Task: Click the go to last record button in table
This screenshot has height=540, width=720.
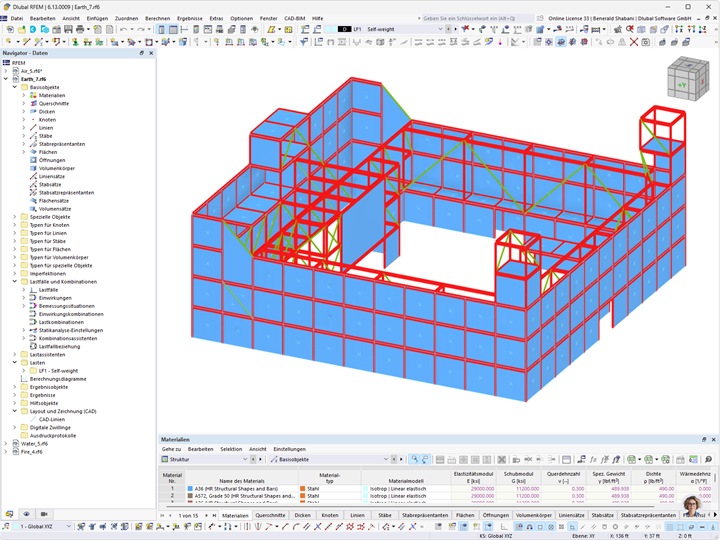Action: pyautogui.click(x=214, y=516)
